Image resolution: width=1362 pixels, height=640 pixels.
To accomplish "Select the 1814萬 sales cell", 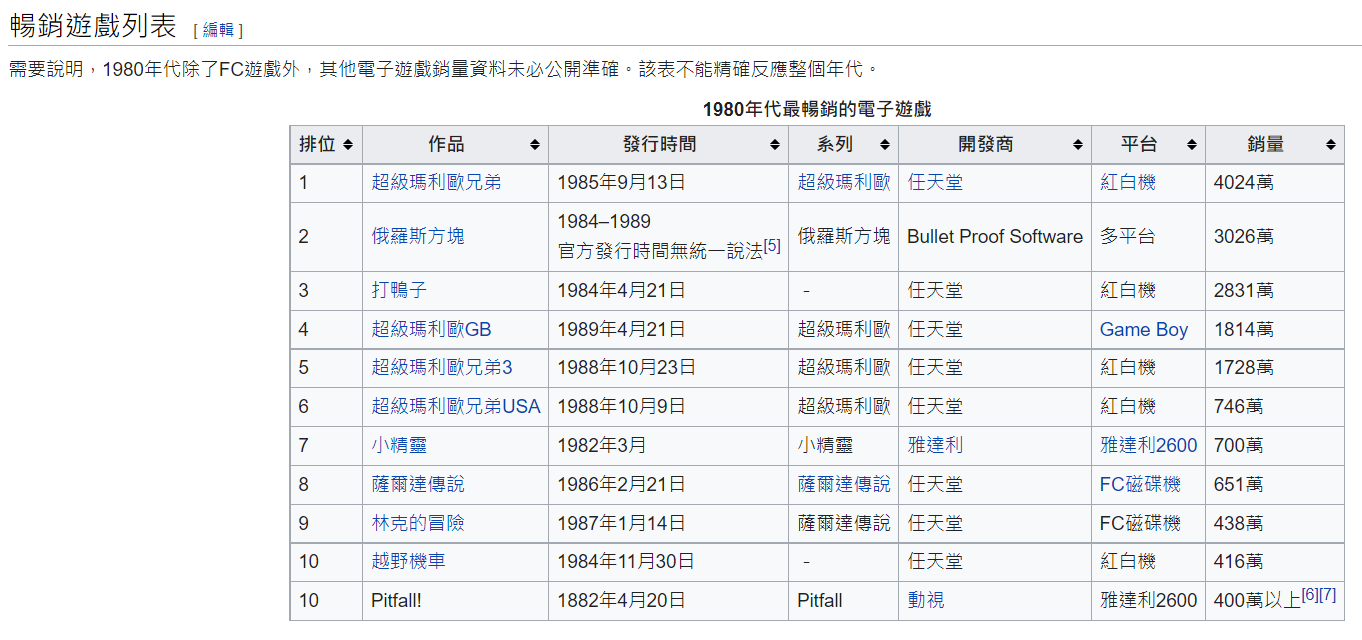I will (x=1274, y=330).
